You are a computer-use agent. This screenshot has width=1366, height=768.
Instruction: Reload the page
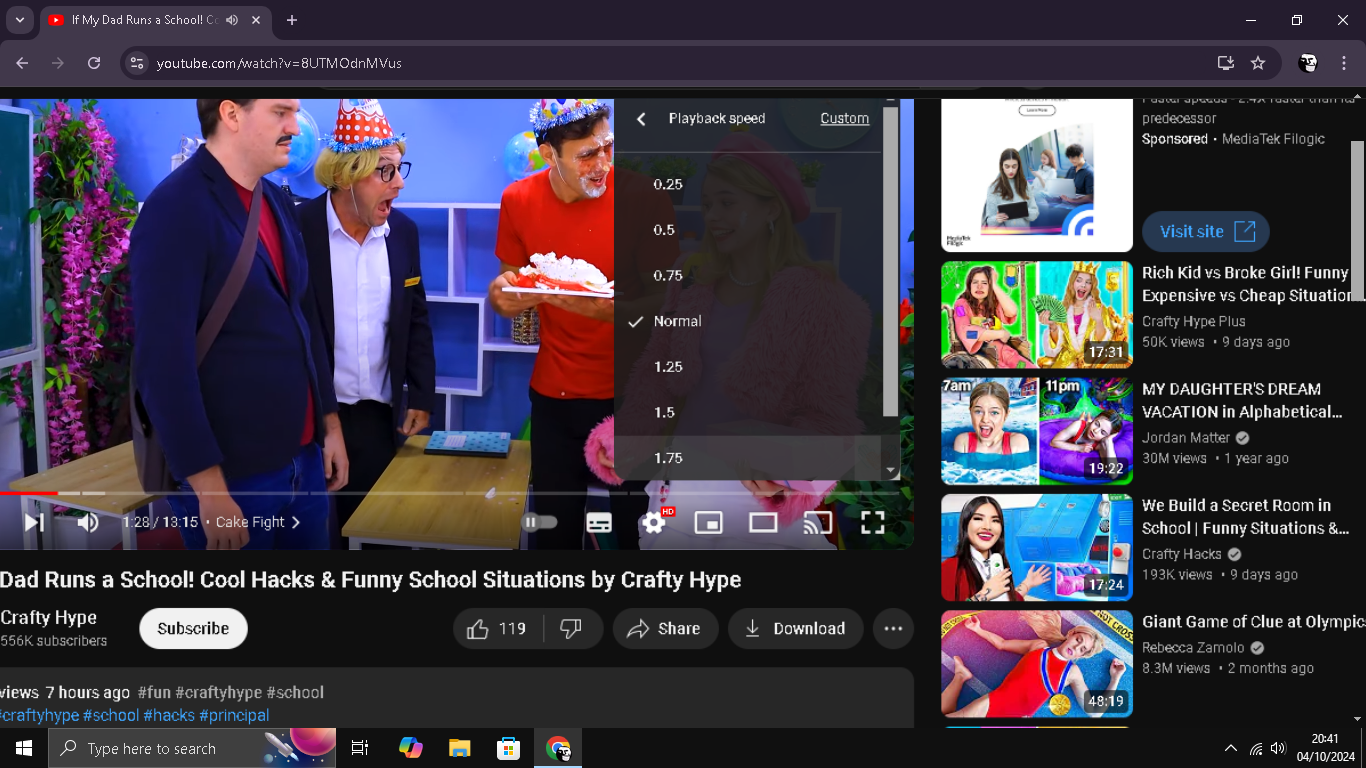coord(94,63)
